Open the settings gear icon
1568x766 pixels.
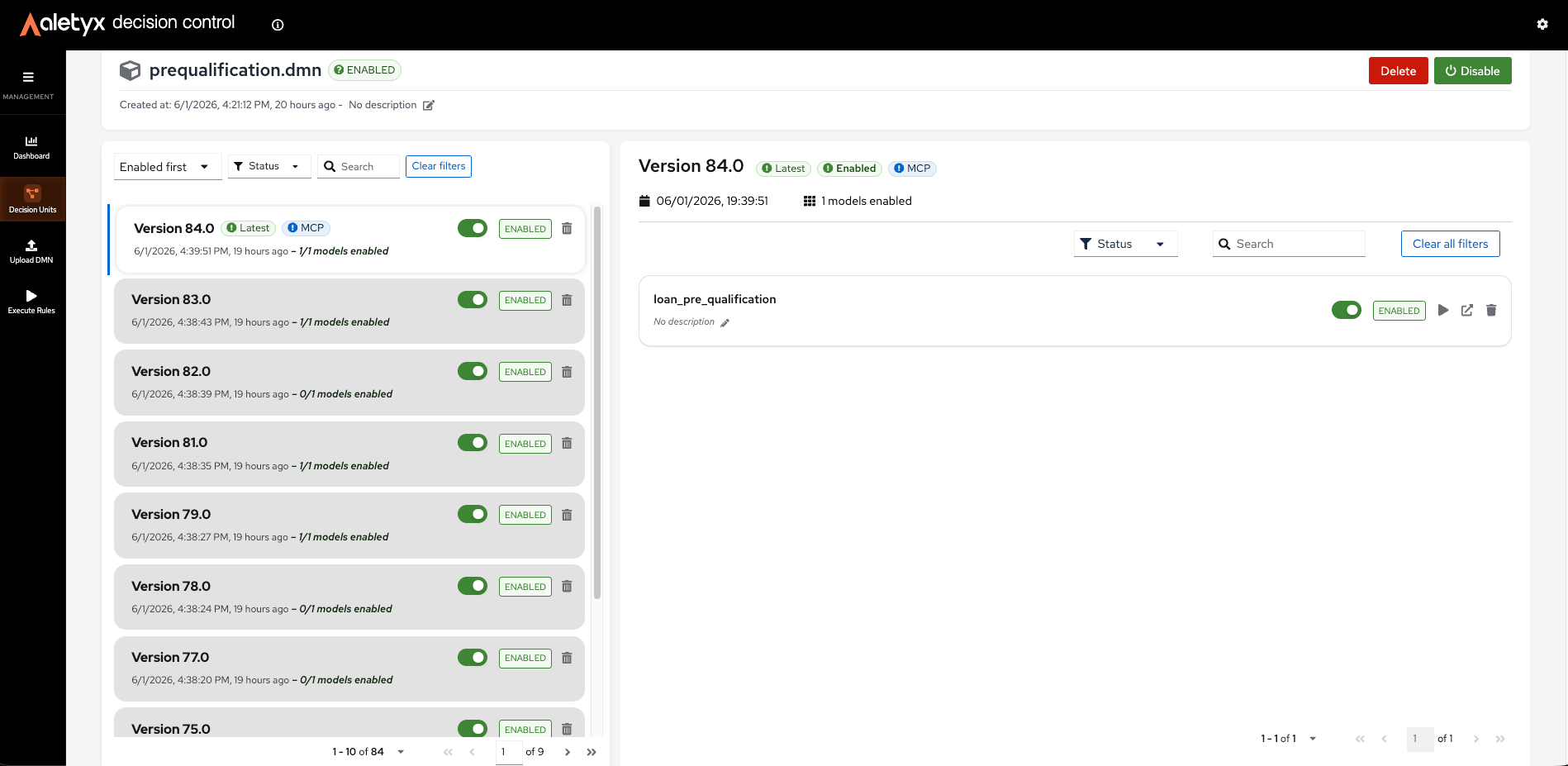[x=1542, y=25]
